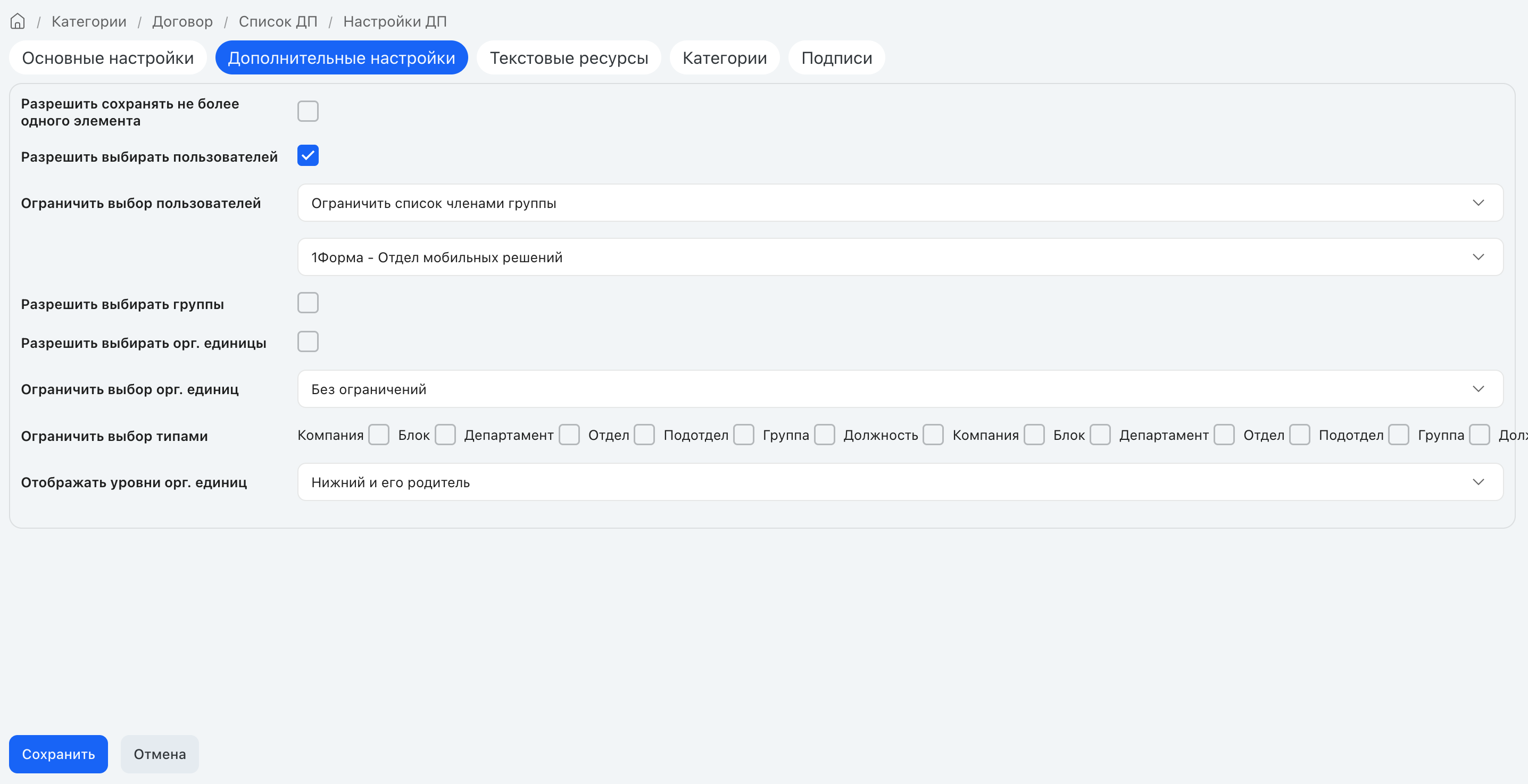Open the Категории breadcrumb link

(x=89, y=21)
